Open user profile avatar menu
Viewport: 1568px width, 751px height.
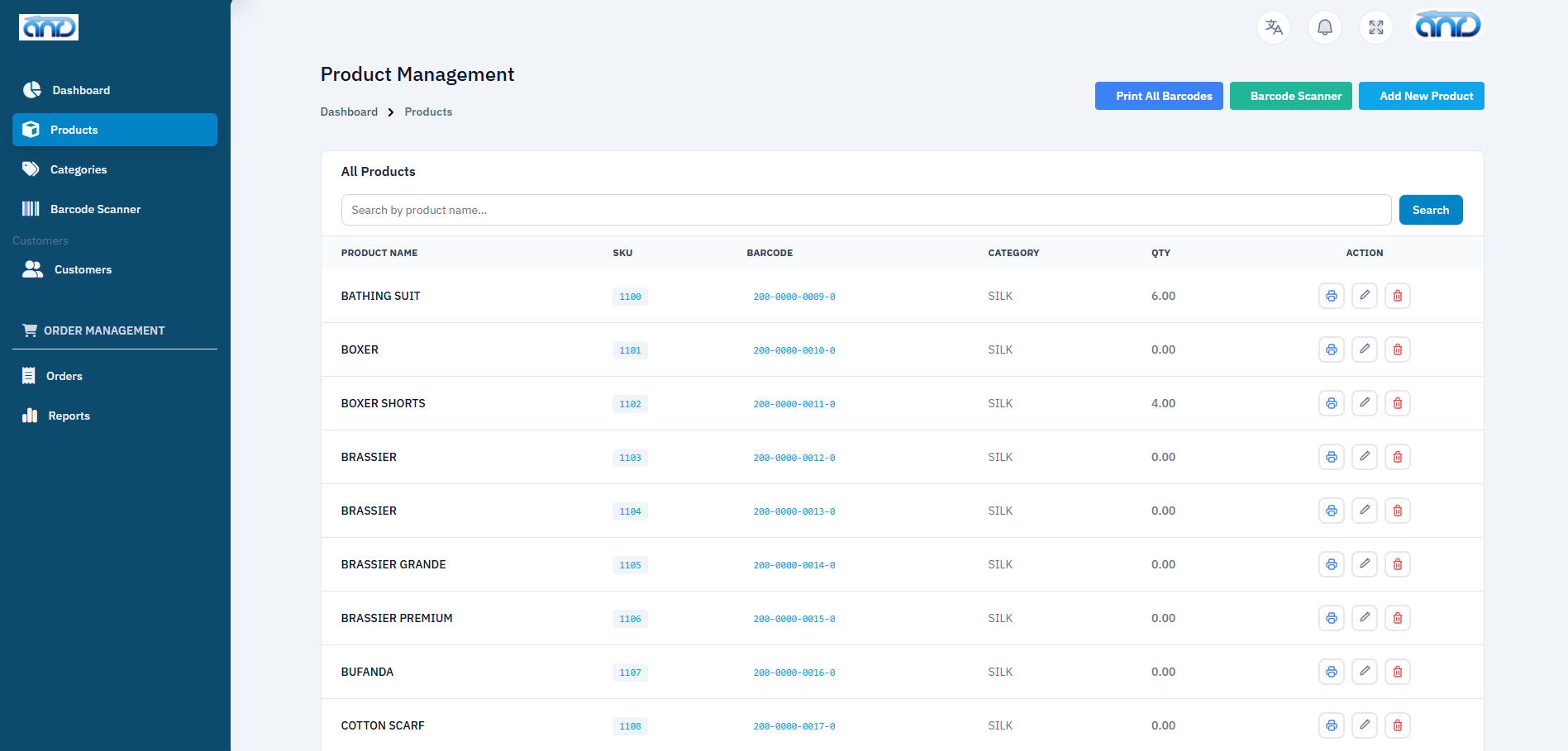pos(1448,26)
